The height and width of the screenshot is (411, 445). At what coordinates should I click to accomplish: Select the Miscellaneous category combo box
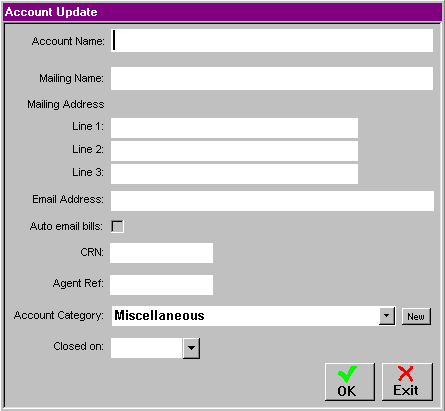coord(253,316)
